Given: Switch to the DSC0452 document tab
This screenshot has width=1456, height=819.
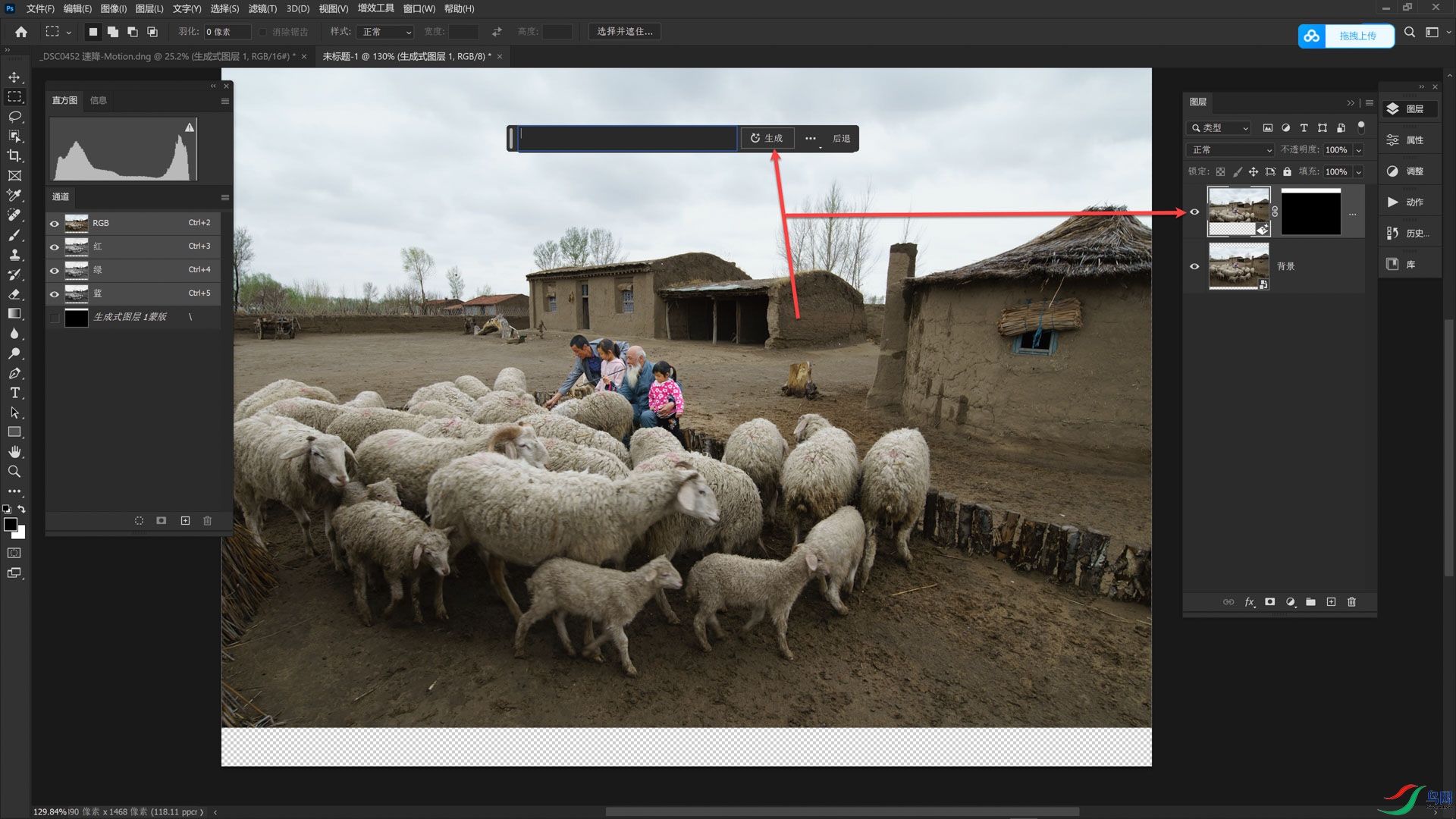Looking at the screenshot, I should click(168, 56).
